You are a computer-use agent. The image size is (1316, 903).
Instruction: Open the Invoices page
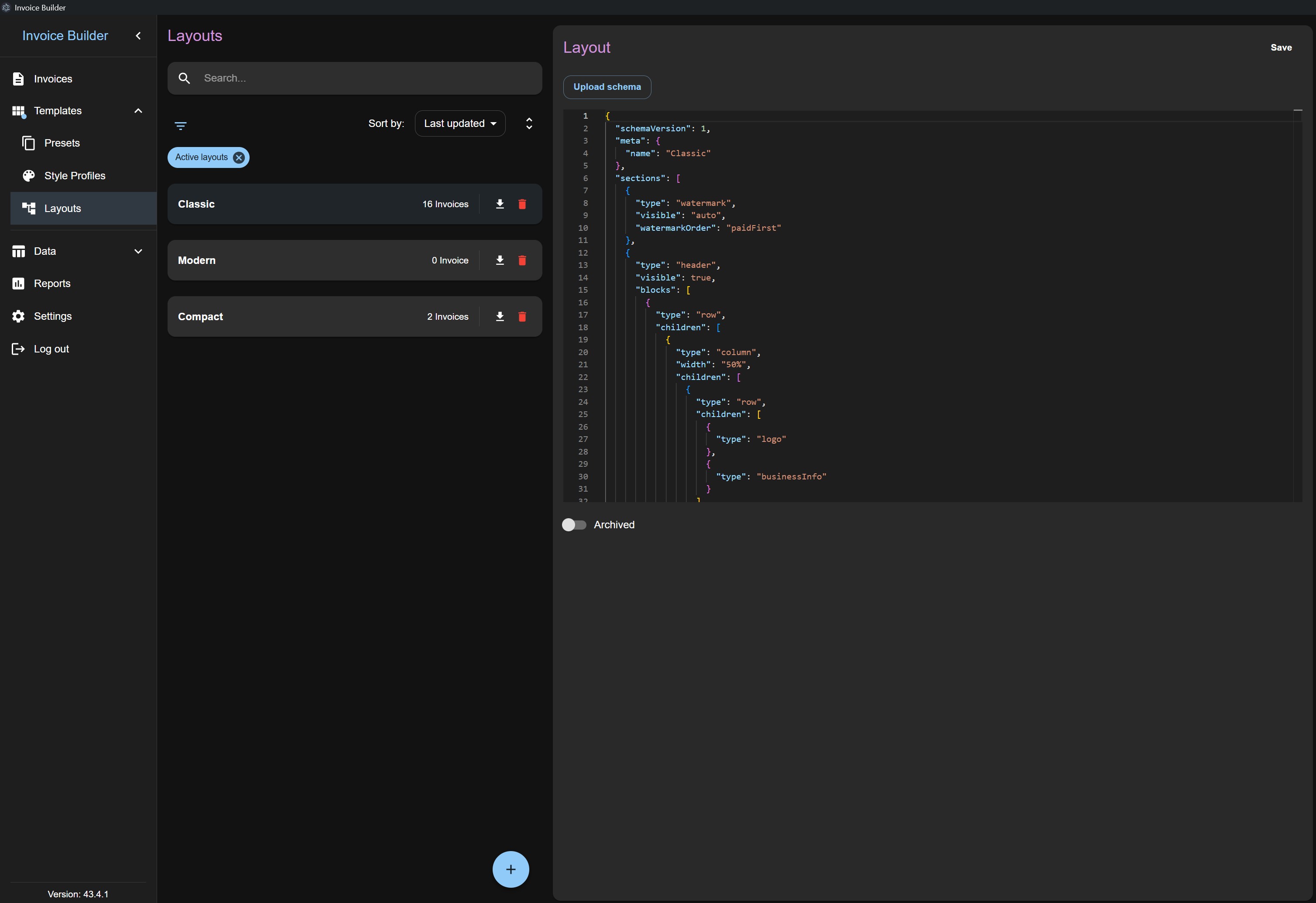click(78, 79)
